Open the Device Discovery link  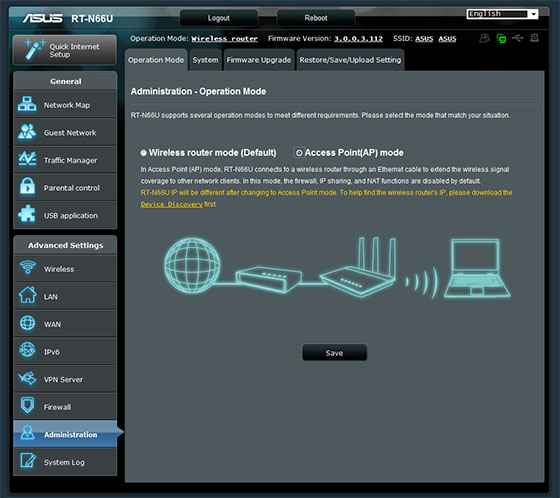171,204
